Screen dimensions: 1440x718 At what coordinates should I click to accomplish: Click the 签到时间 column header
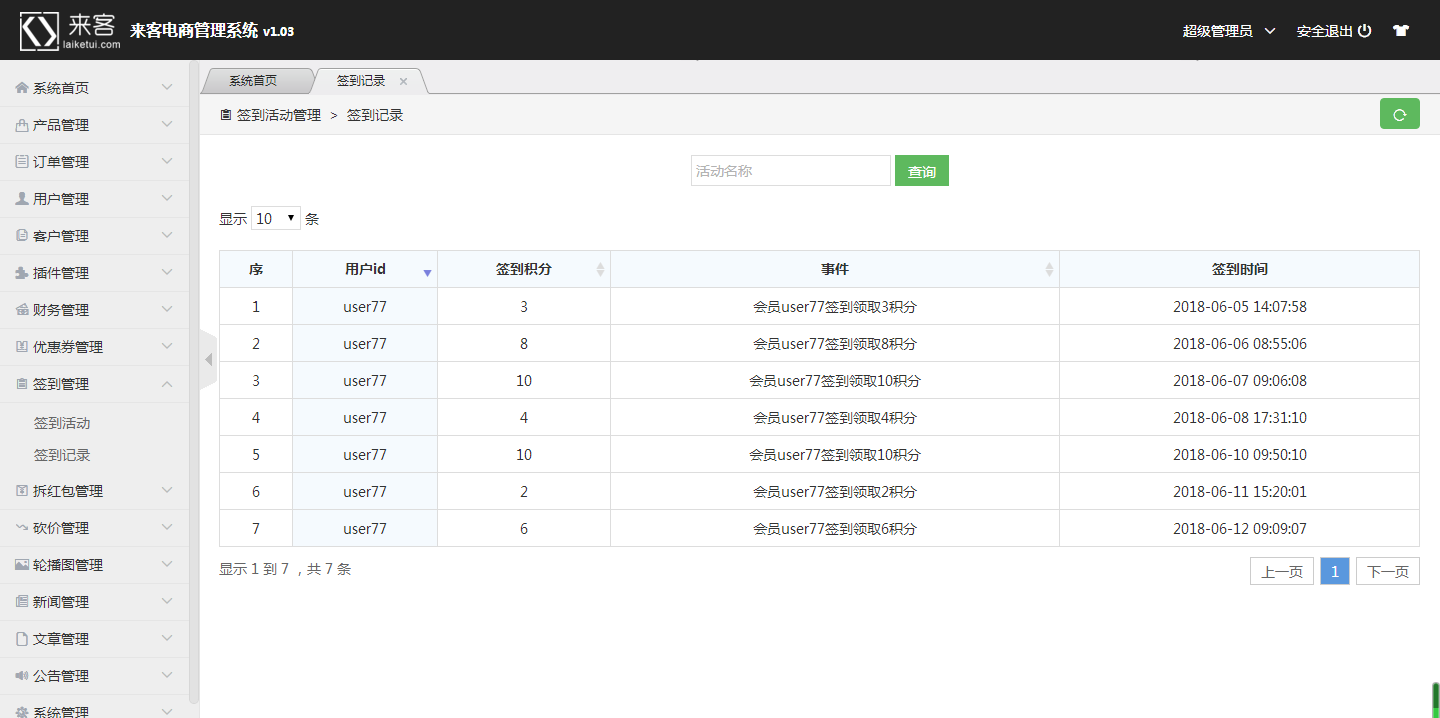click(x=1240, y=269)
